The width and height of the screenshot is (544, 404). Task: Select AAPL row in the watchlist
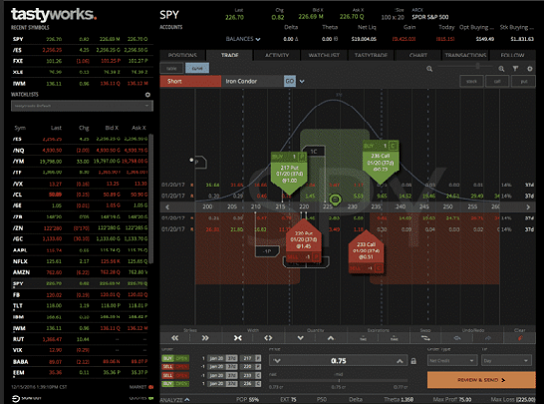(80, 250)
